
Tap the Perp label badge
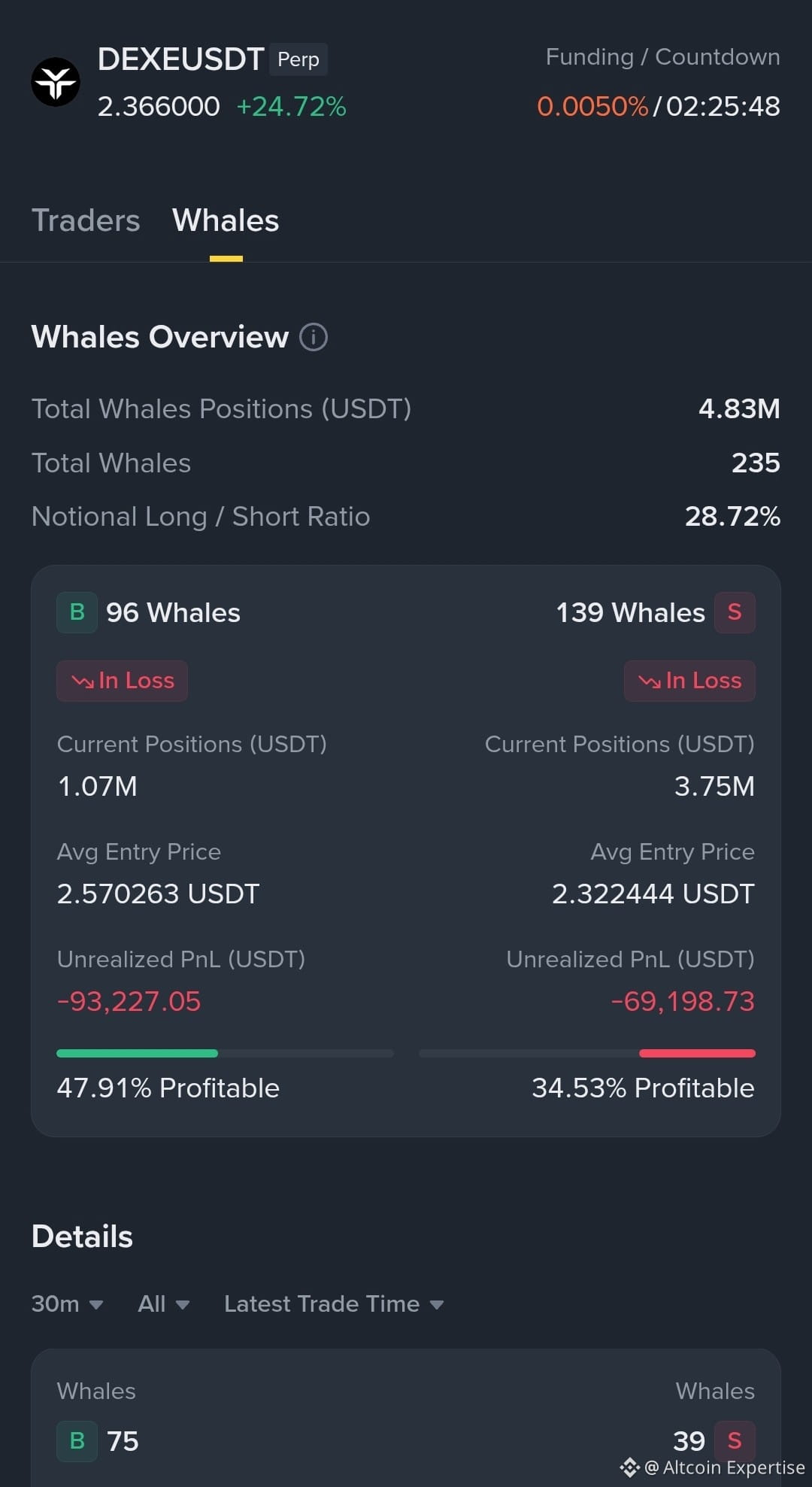pos(298,59)
